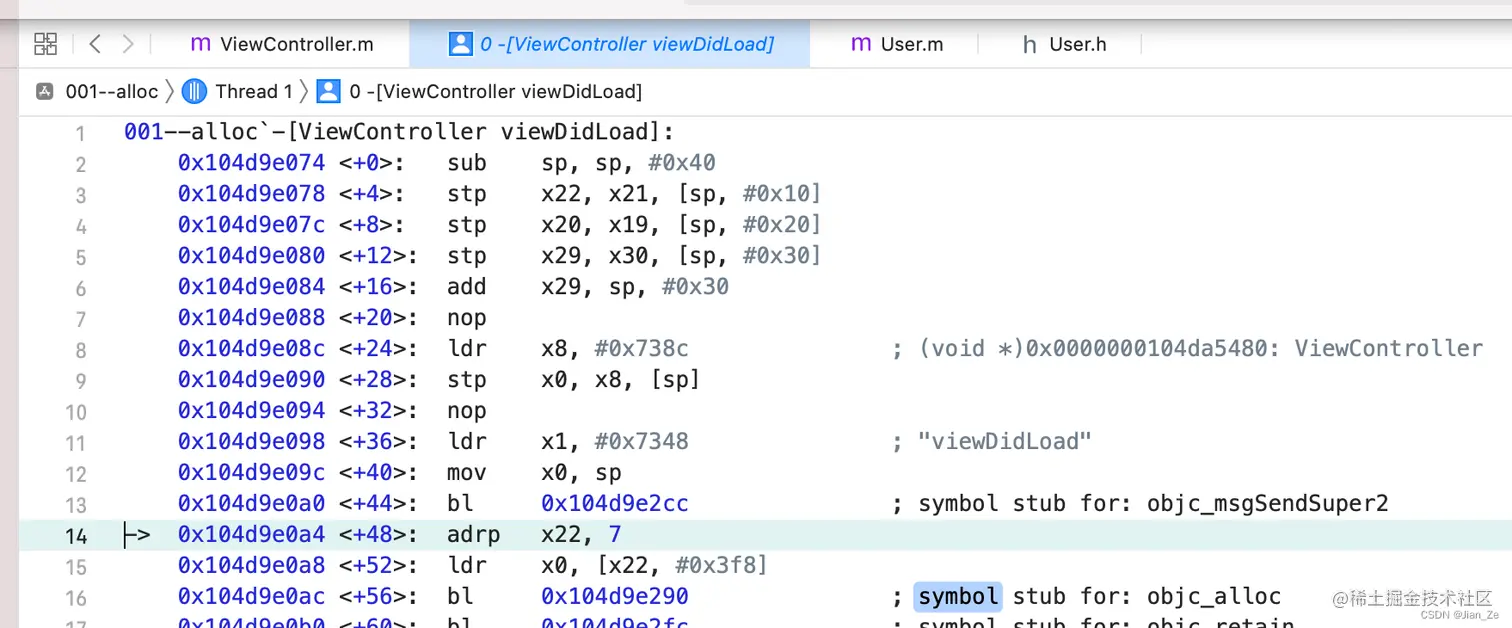Screen dimensions: 1512x628
Task: Click the nop at address 0x104d9e094
Action: point(467,411)
